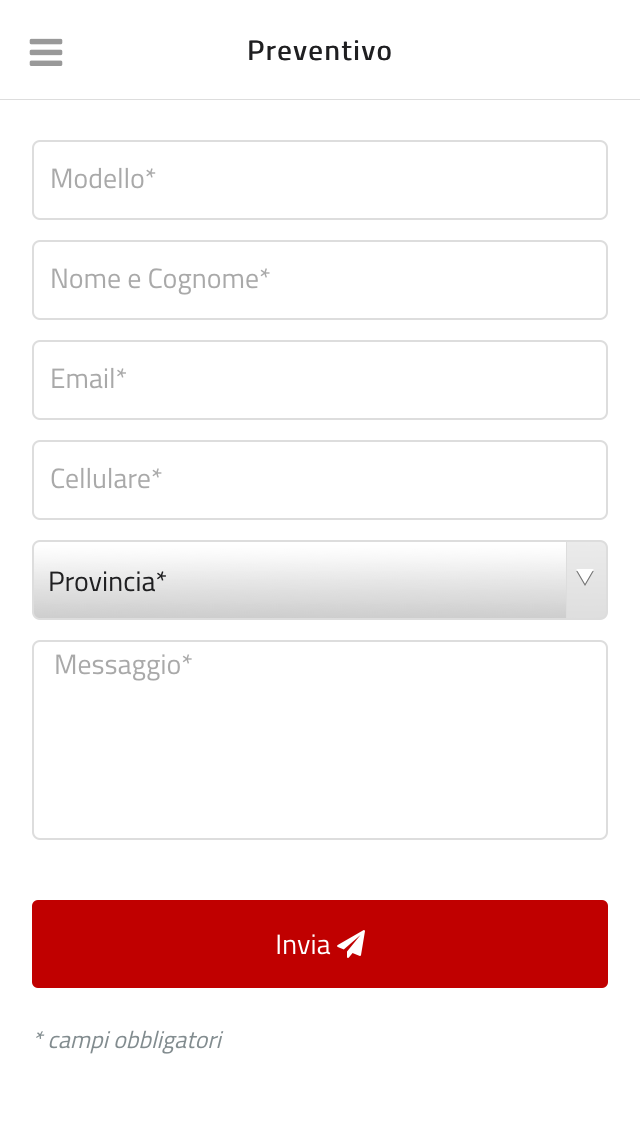Click the Invia text label
640x1136 pixels.
point(303,945)
